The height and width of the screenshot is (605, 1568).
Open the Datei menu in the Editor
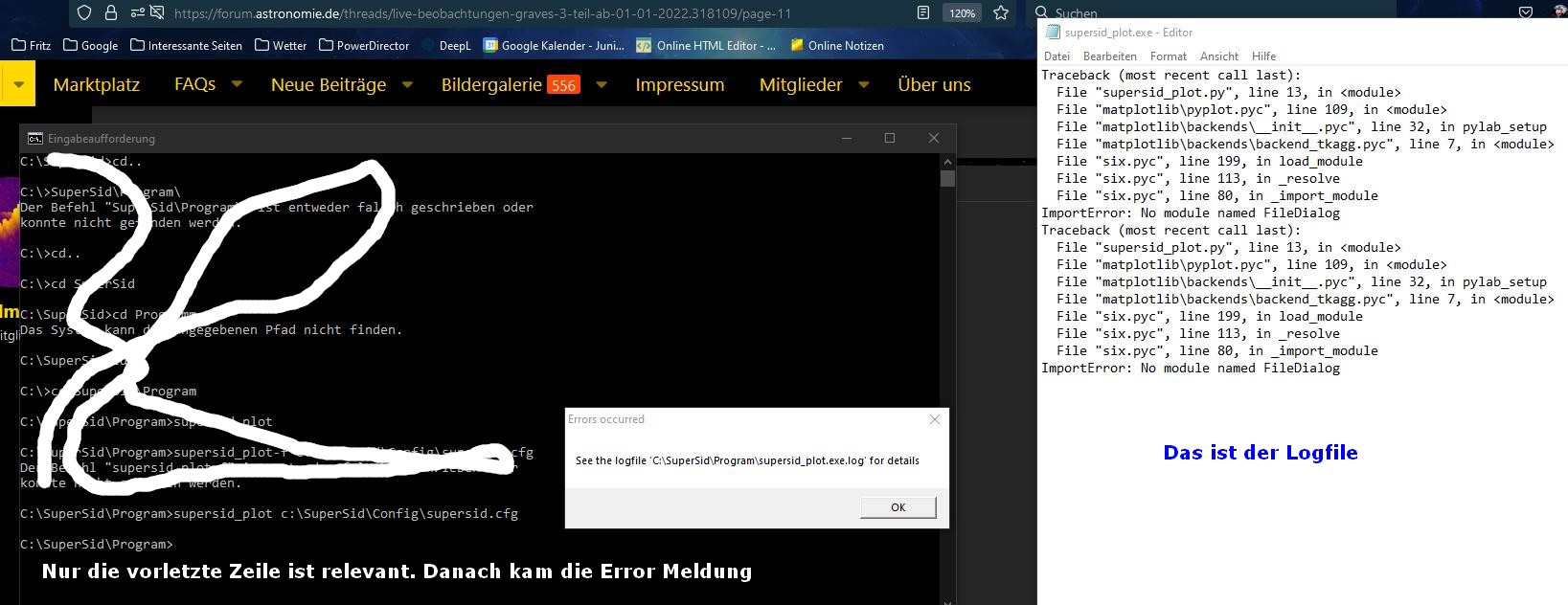1057,56
